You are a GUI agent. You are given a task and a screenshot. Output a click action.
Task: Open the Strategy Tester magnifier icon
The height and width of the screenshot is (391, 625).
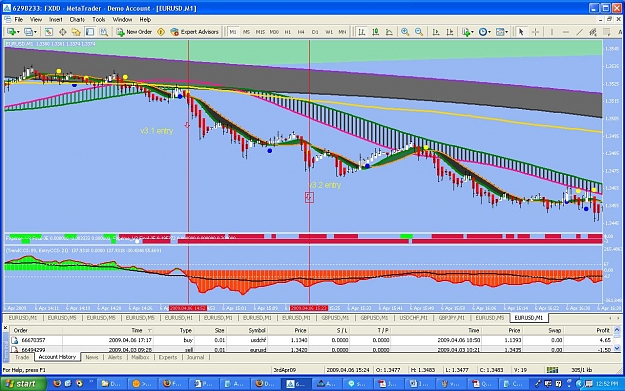104,32
